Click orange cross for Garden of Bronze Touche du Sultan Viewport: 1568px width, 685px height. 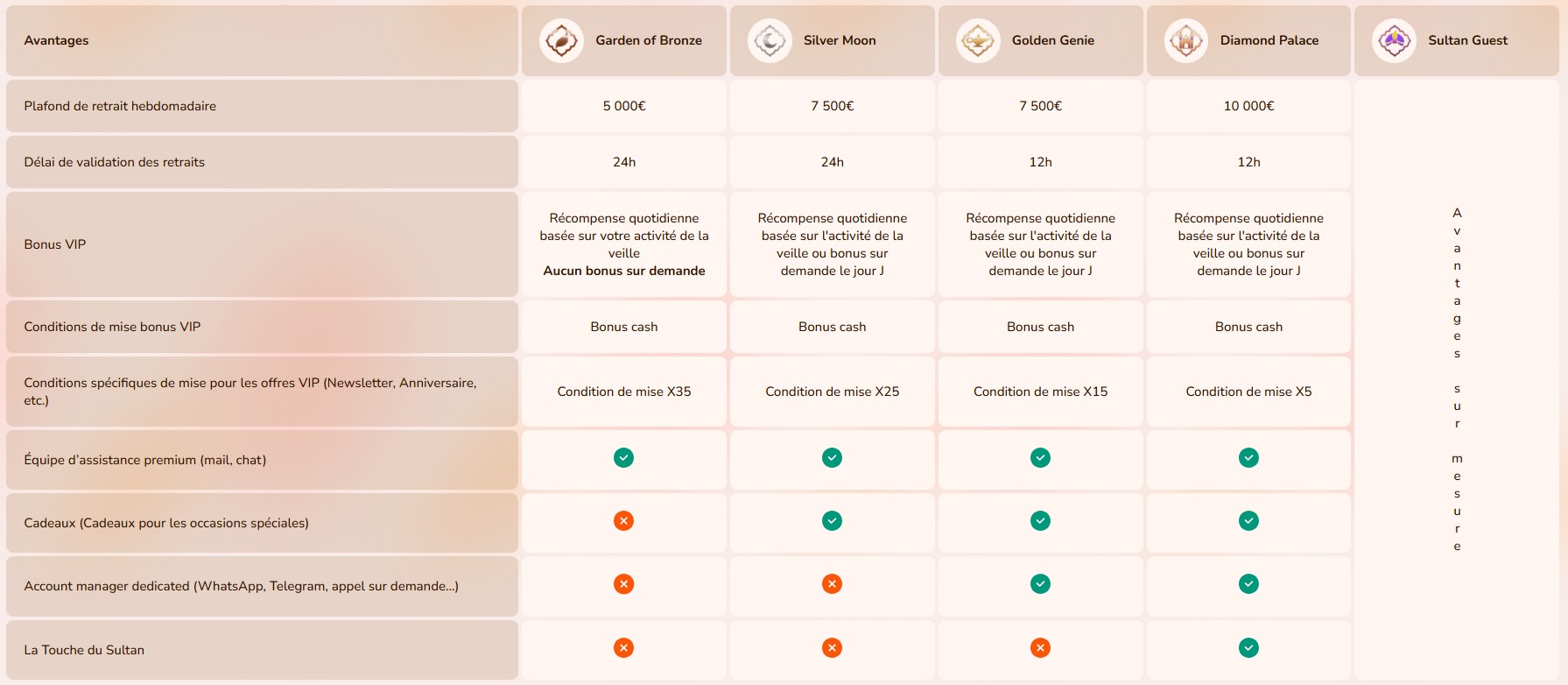(x=623, y=648)
